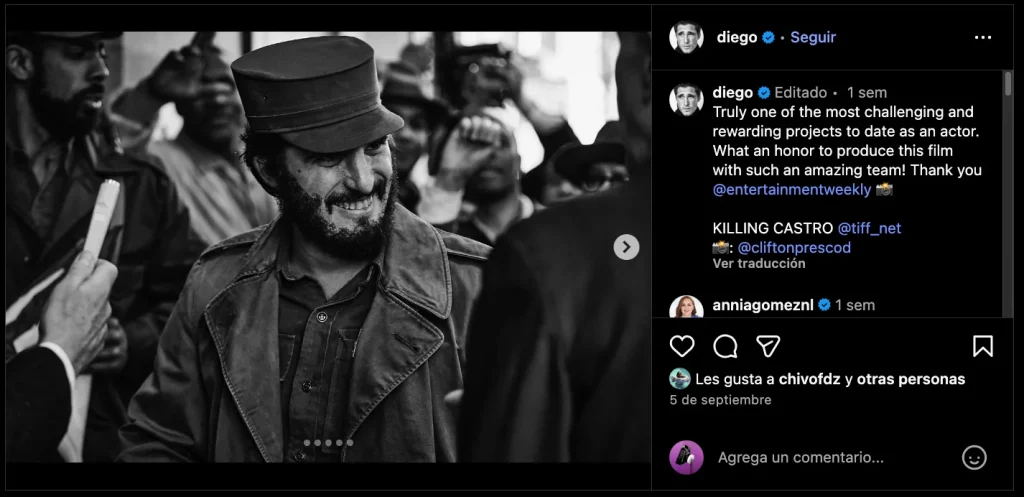Click Ver traducción to translate caption
The height and width of the screenshot is (497, 1024).
click(758, 264)
